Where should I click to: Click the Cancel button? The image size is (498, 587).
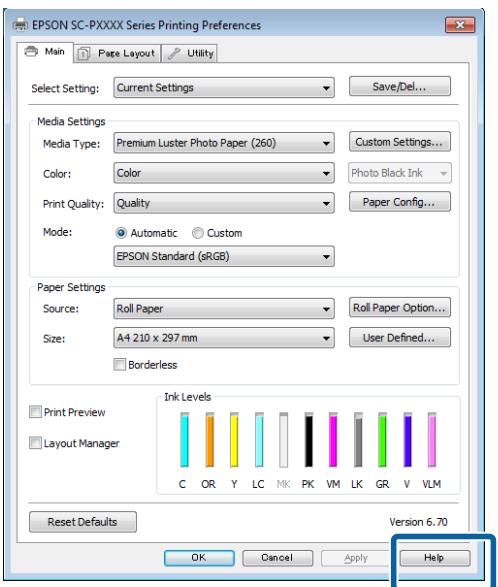(277, 558)
